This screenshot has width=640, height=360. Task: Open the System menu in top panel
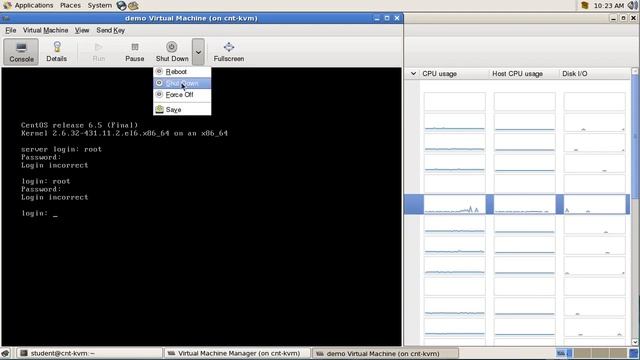99,5
